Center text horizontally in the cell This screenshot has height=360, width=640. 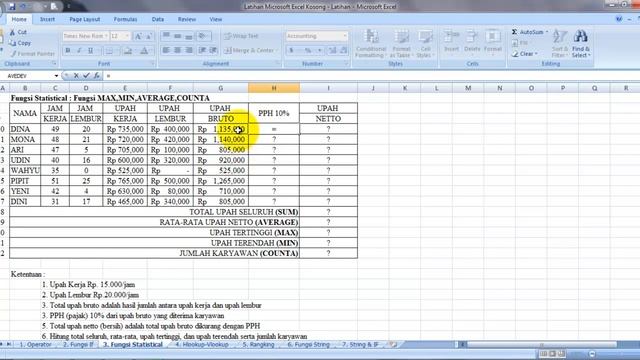click(x=178, y=50)
